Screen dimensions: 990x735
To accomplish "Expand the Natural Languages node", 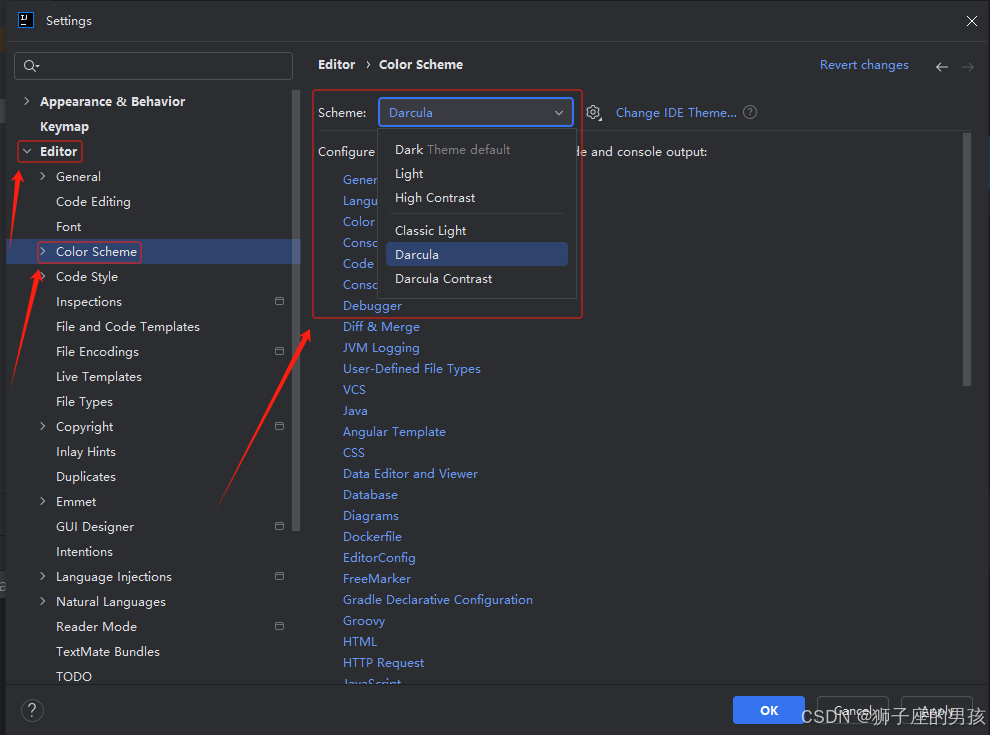I will (42, 601).
